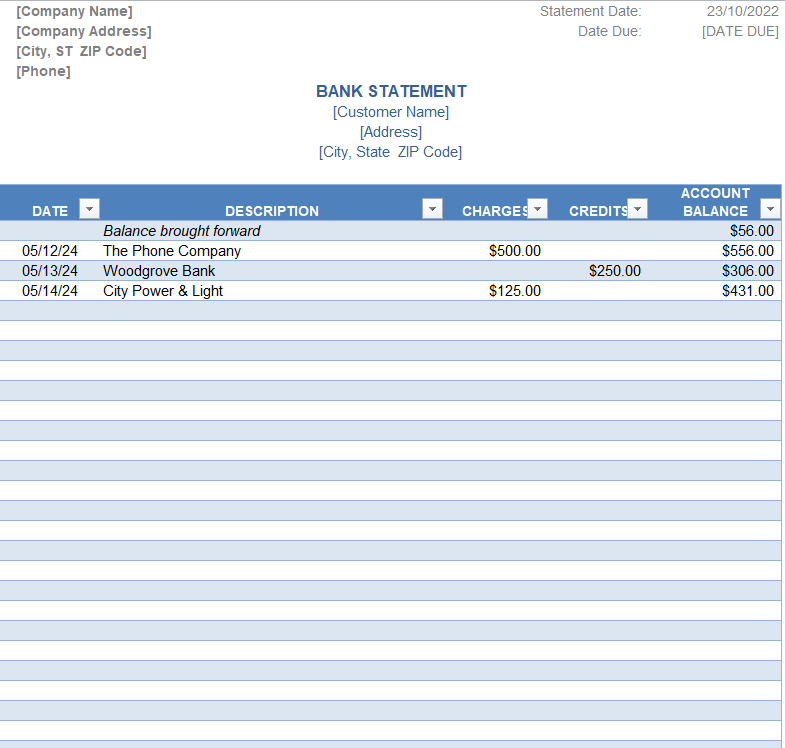The height and width of the screenshot is (748, 785).
Task: Open the CHARGES column filter arrow
Action: (538, 209)
